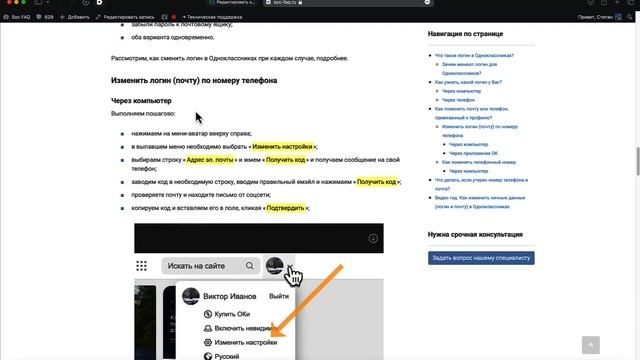Viewport: 640px width, 360px height.
Task: Click list item оба варианта одновременно
Action: click(173, 37)
